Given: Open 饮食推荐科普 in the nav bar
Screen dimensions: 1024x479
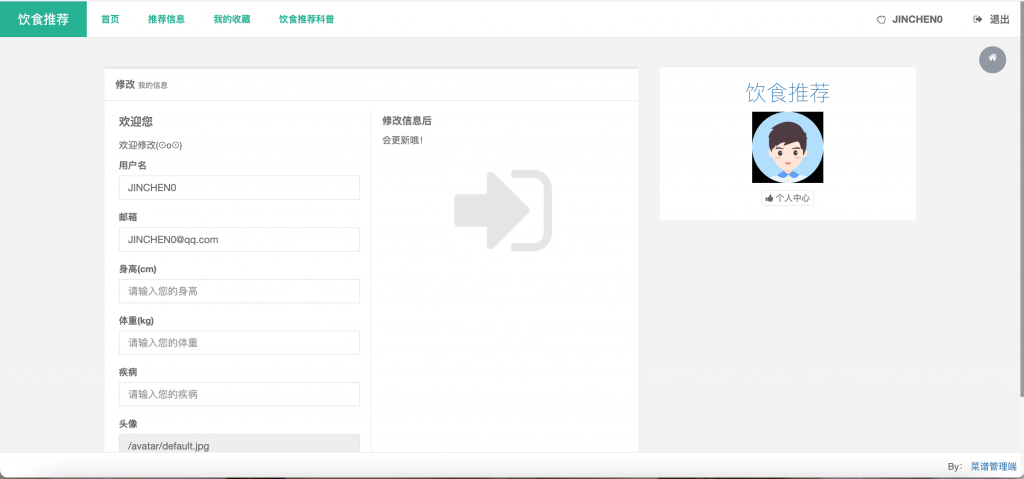Looking at the screenshot, I should point(306,20).
